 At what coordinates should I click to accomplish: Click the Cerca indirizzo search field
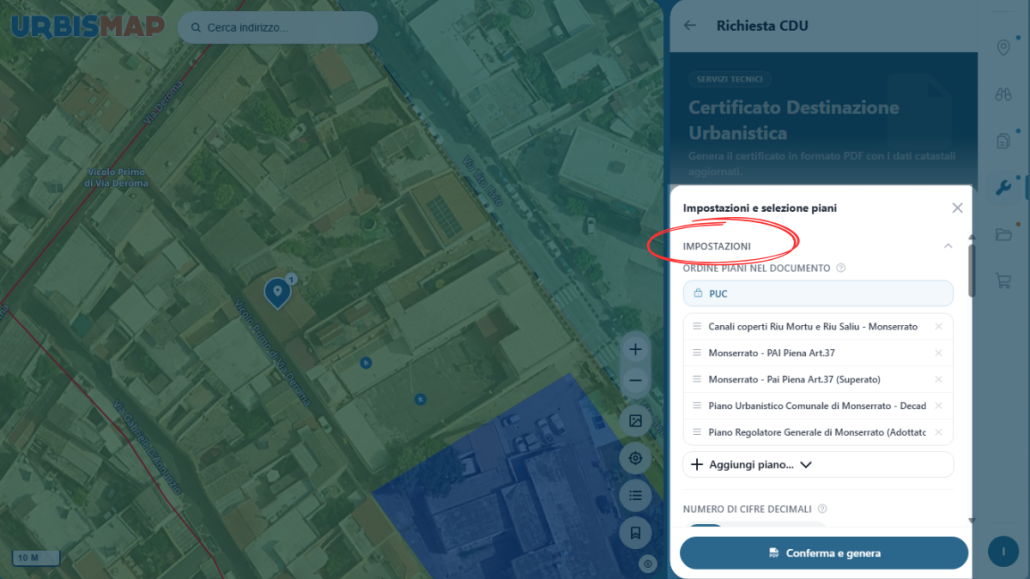(277, 28)
